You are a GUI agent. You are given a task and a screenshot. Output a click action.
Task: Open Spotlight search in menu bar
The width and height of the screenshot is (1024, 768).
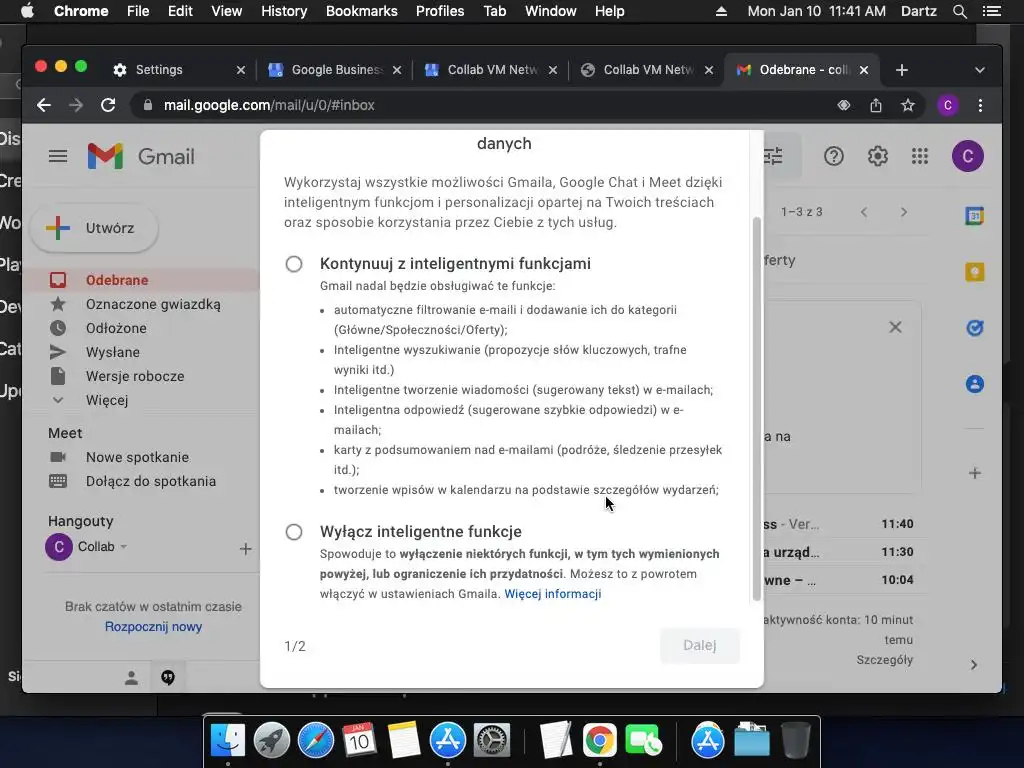(959, 11)
